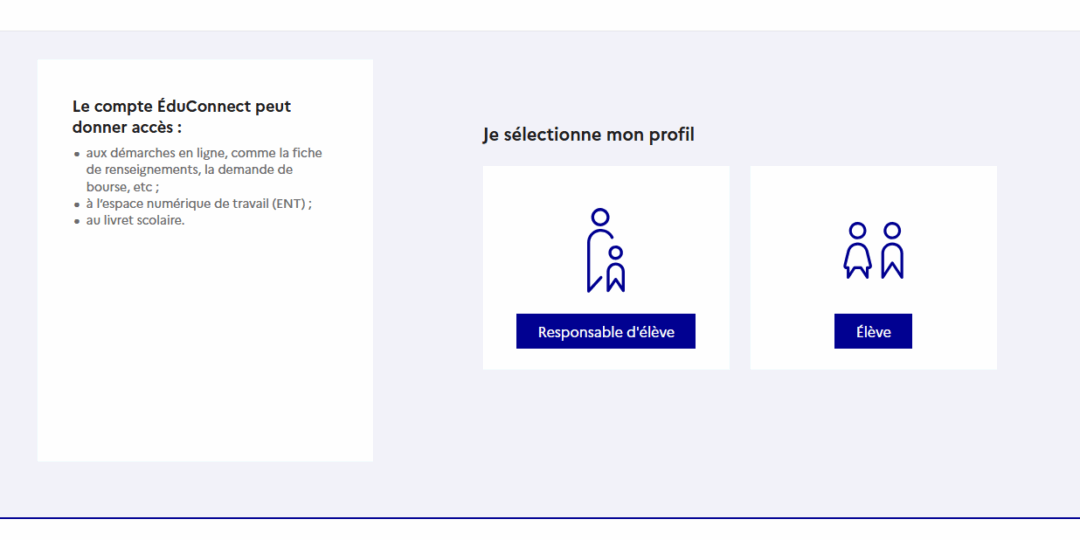Click the right student figure in Élève icon
1080x540 pixels.
(893, 251)
